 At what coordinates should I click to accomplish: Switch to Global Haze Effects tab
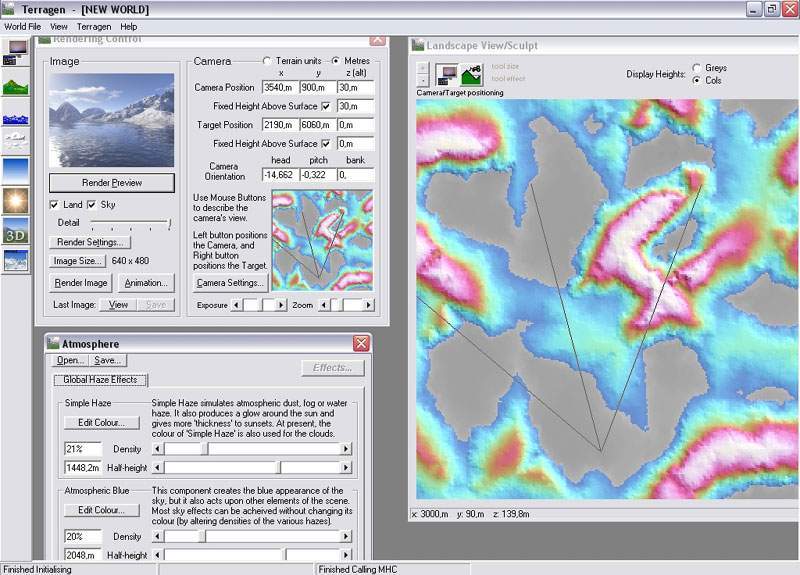click(101, 380)
